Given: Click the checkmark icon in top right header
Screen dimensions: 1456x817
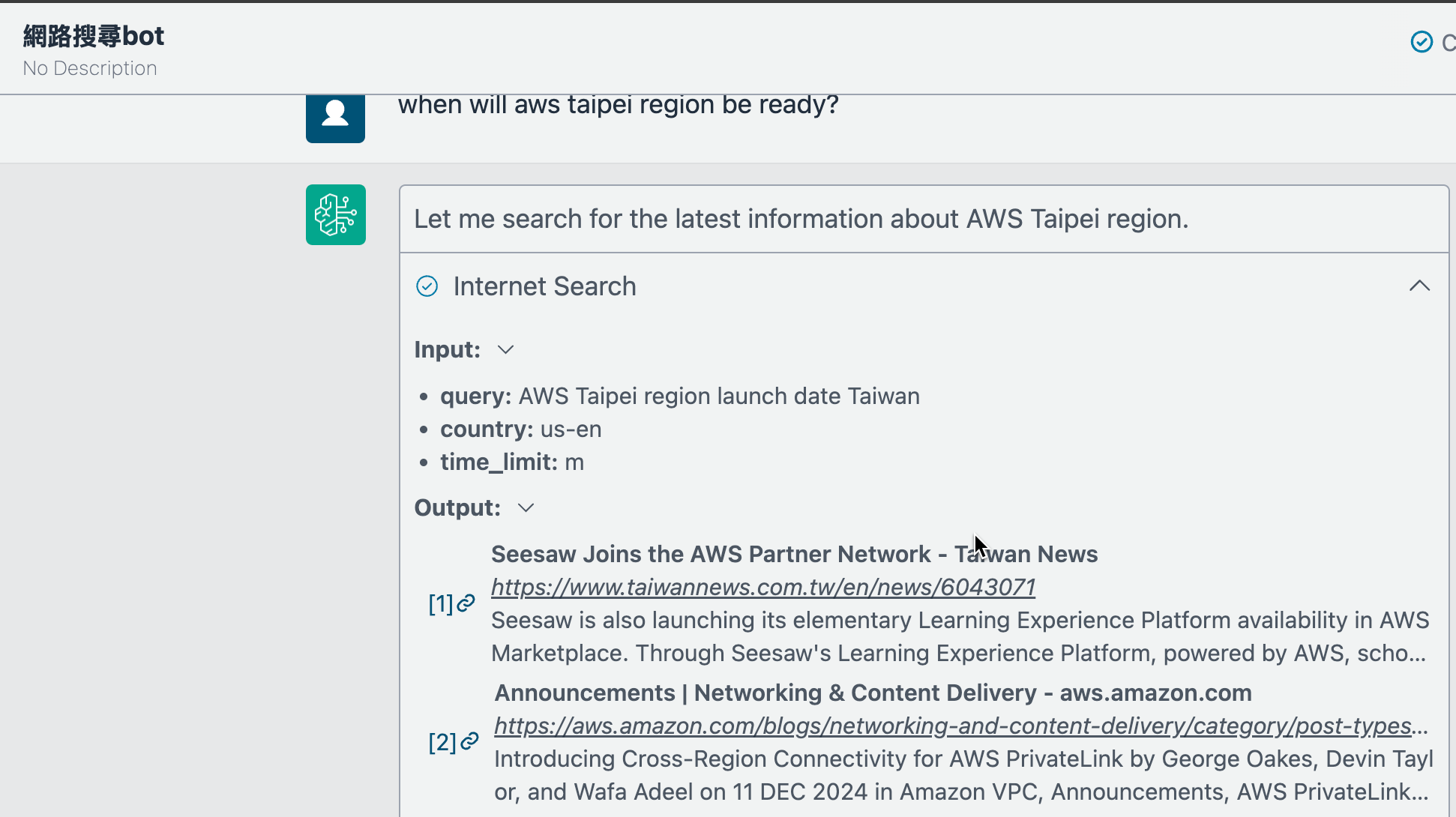Looking at the screenshot, I should click(x=1421, y=42).
